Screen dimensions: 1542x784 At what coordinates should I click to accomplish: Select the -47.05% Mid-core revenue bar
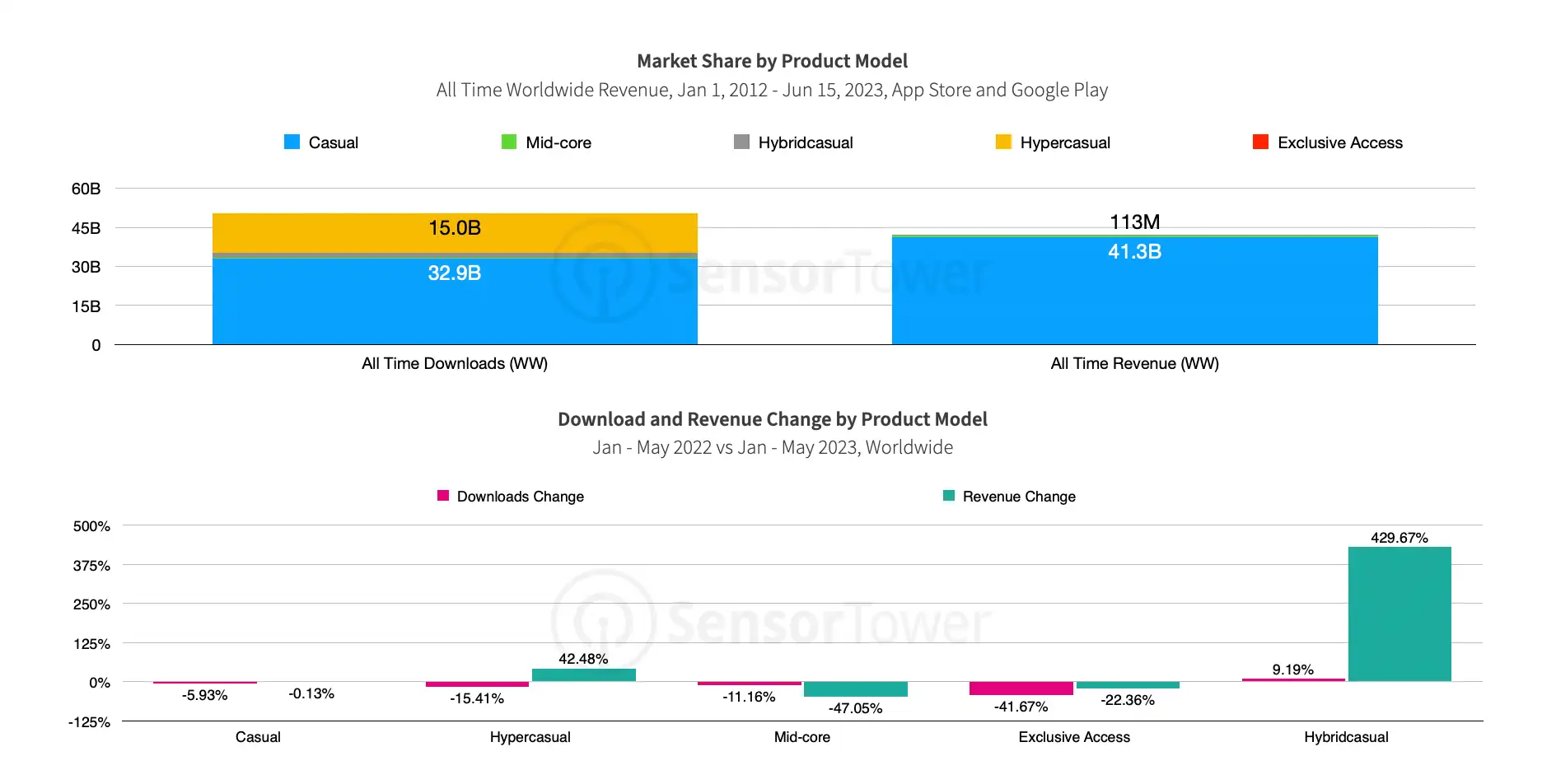click(856, 689)
